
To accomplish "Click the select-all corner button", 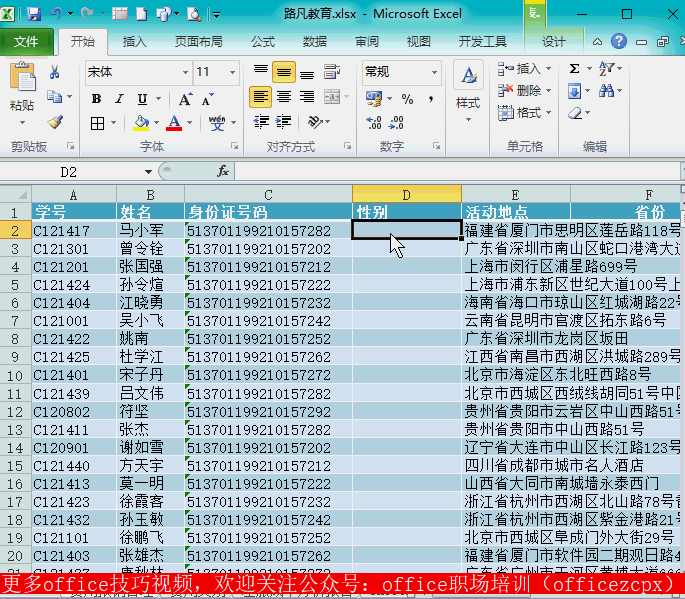I will tap(16, 194).
